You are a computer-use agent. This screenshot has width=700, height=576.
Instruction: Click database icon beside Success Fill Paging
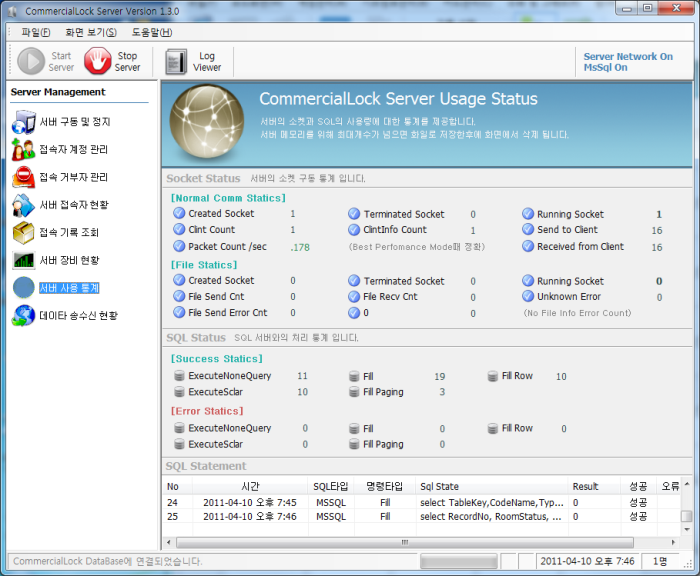click(354, 392)
